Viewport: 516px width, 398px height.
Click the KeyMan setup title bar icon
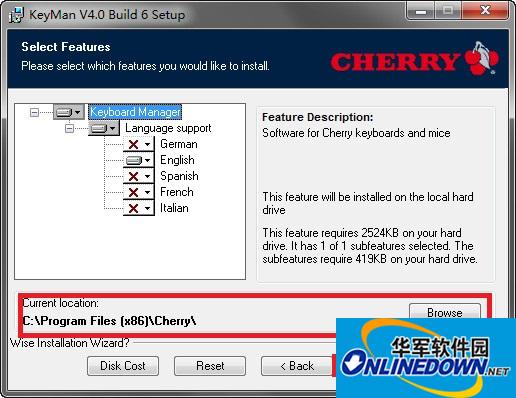point(16,15)
